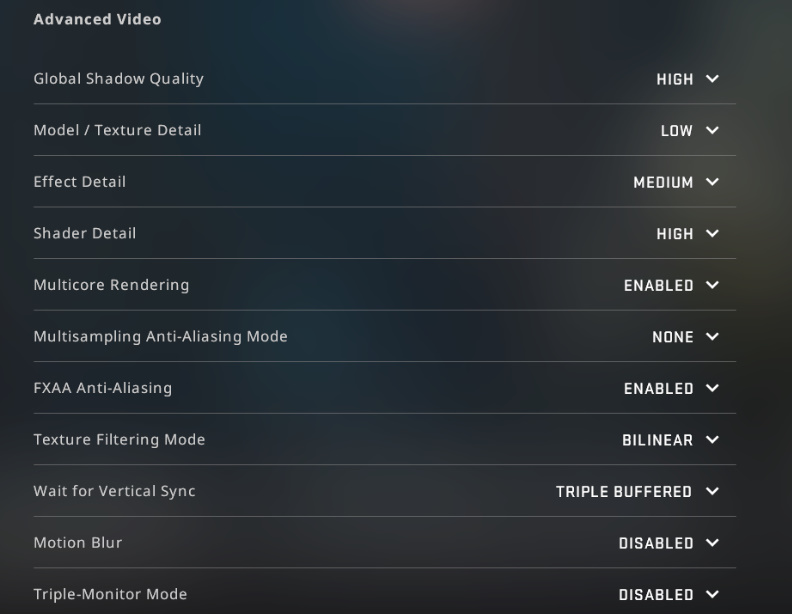The height and width of the screenshot is (614, 792).
Task: Click the Multicore Rendering setting label
Action: click(x=111, y=285)
